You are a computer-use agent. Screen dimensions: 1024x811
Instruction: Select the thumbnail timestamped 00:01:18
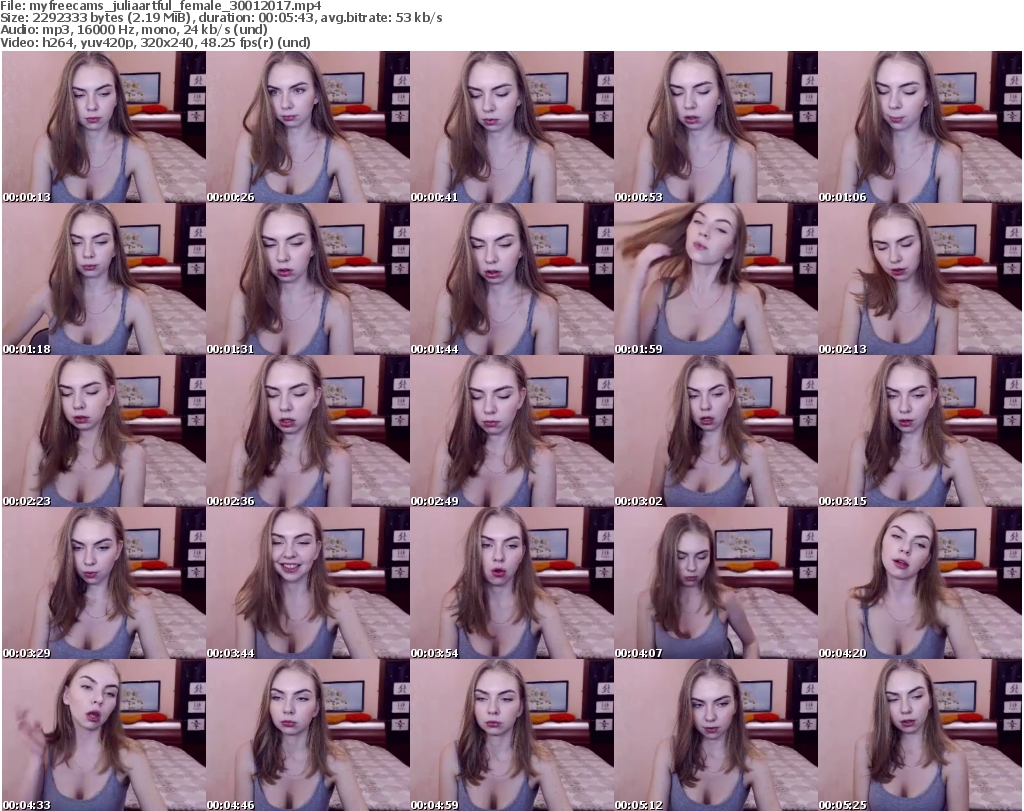[104, 279]
